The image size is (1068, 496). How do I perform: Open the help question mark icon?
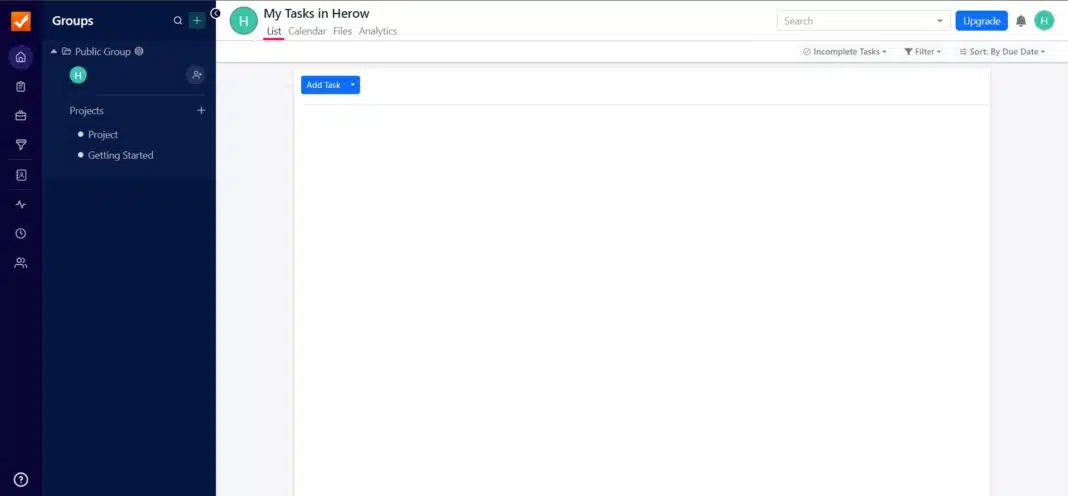[21, 480]
